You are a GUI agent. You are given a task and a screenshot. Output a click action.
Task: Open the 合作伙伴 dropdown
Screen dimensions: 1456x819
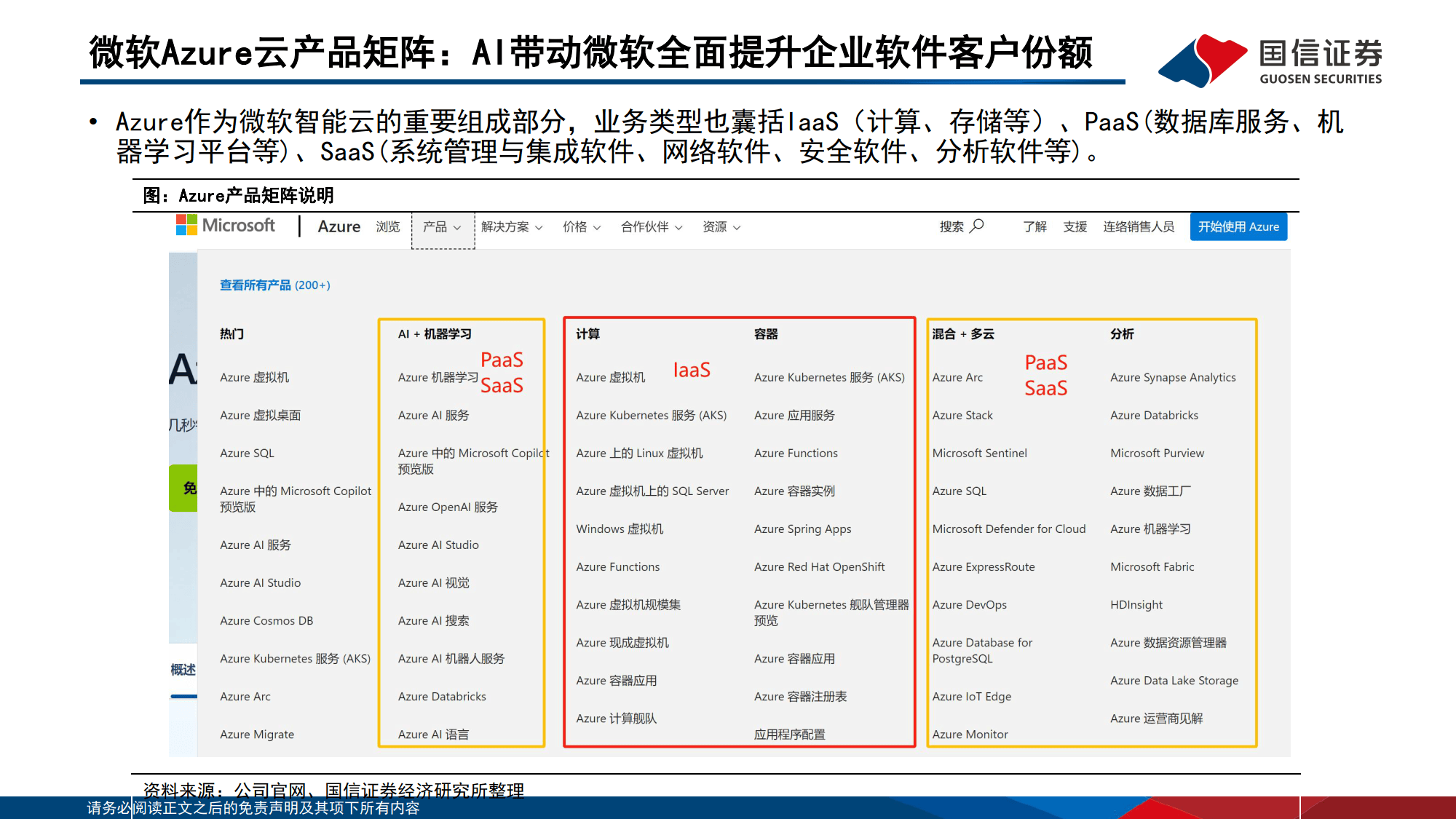(x=652, y=227)
